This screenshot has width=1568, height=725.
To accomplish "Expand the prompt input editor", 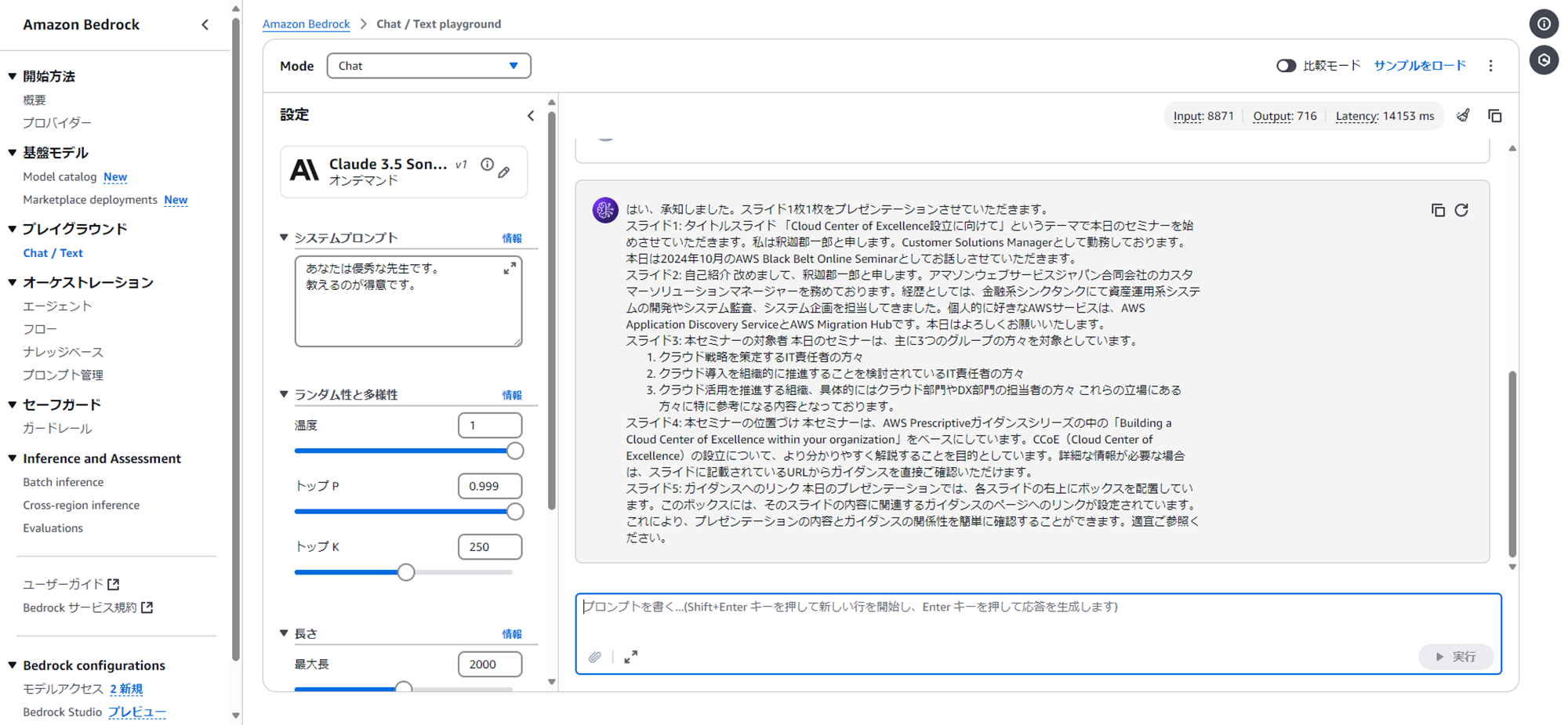I will click(631, 657).
